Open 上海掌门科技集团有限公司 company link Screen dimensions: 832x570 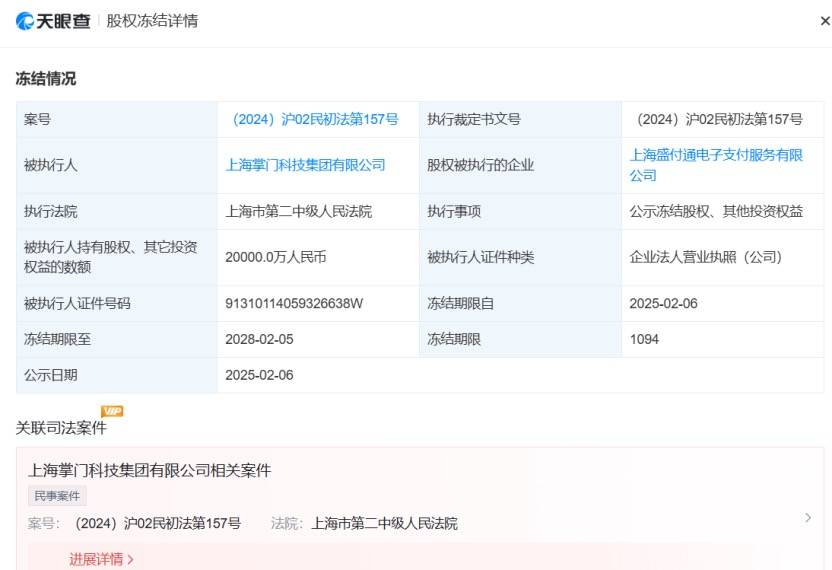(x=306, y=165)
